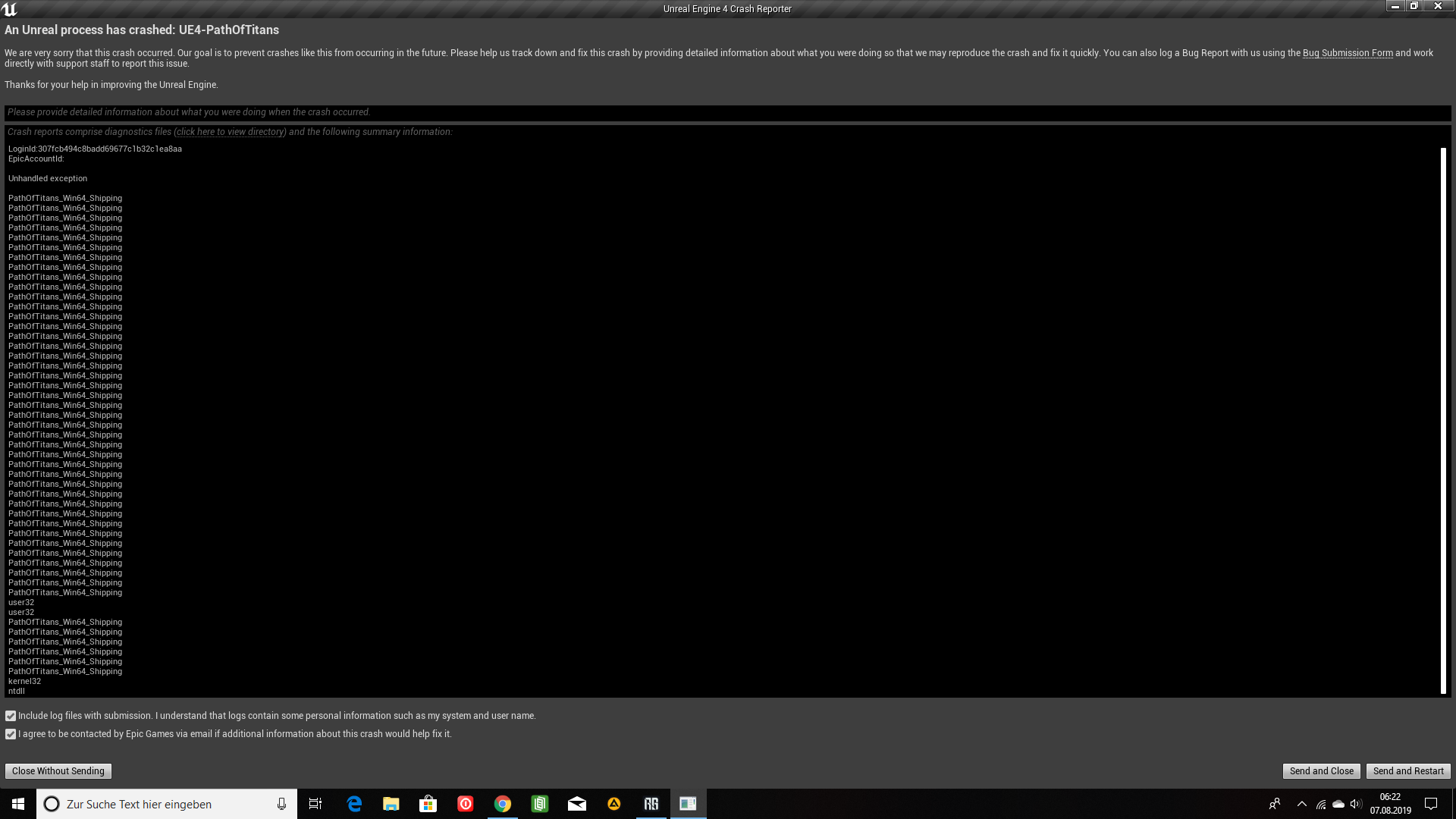Switch to the Crash Reporter taskbar window

688,804
